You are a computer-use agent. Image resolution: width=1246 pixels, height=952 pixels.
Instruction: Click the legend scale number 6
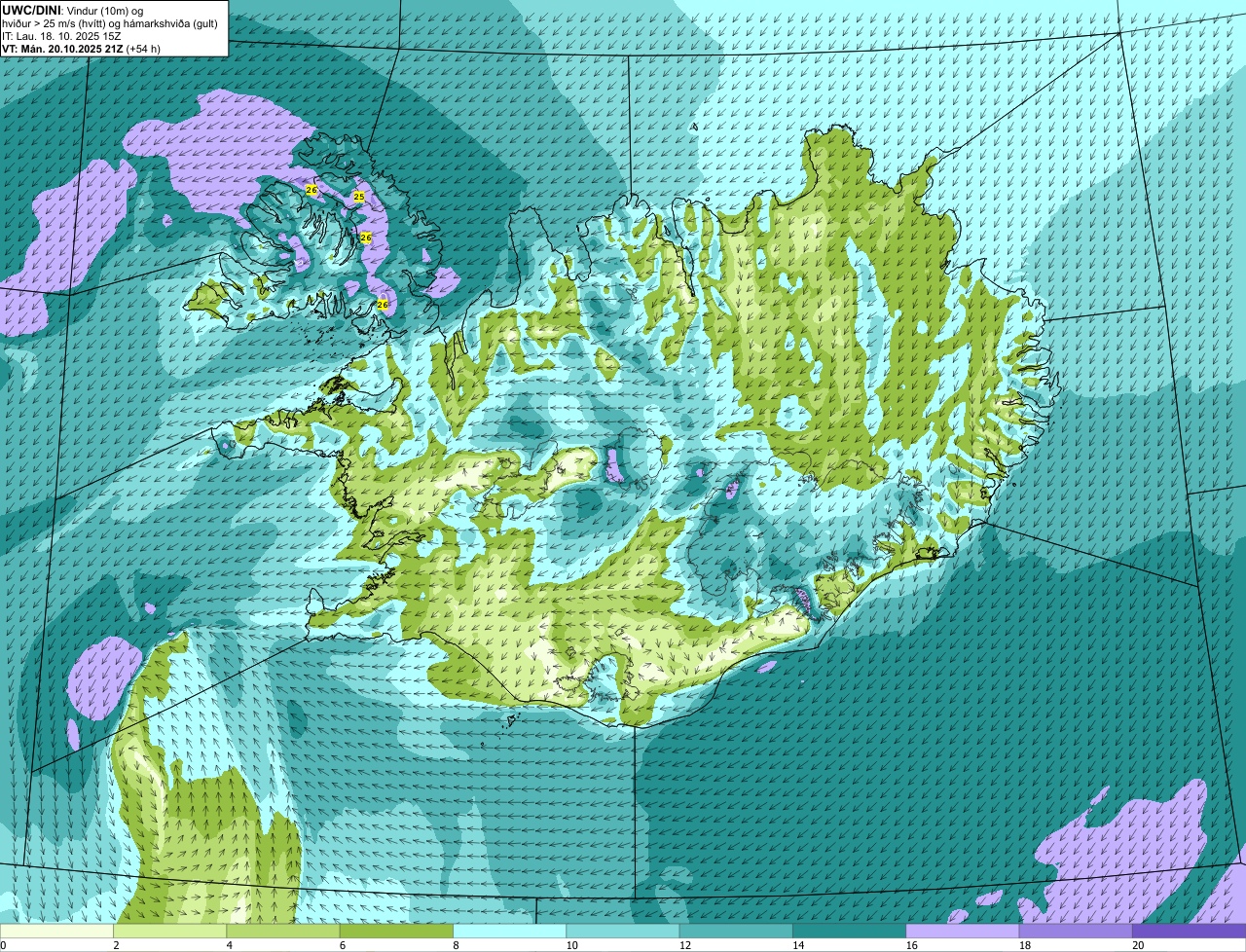tap(343, 945)
